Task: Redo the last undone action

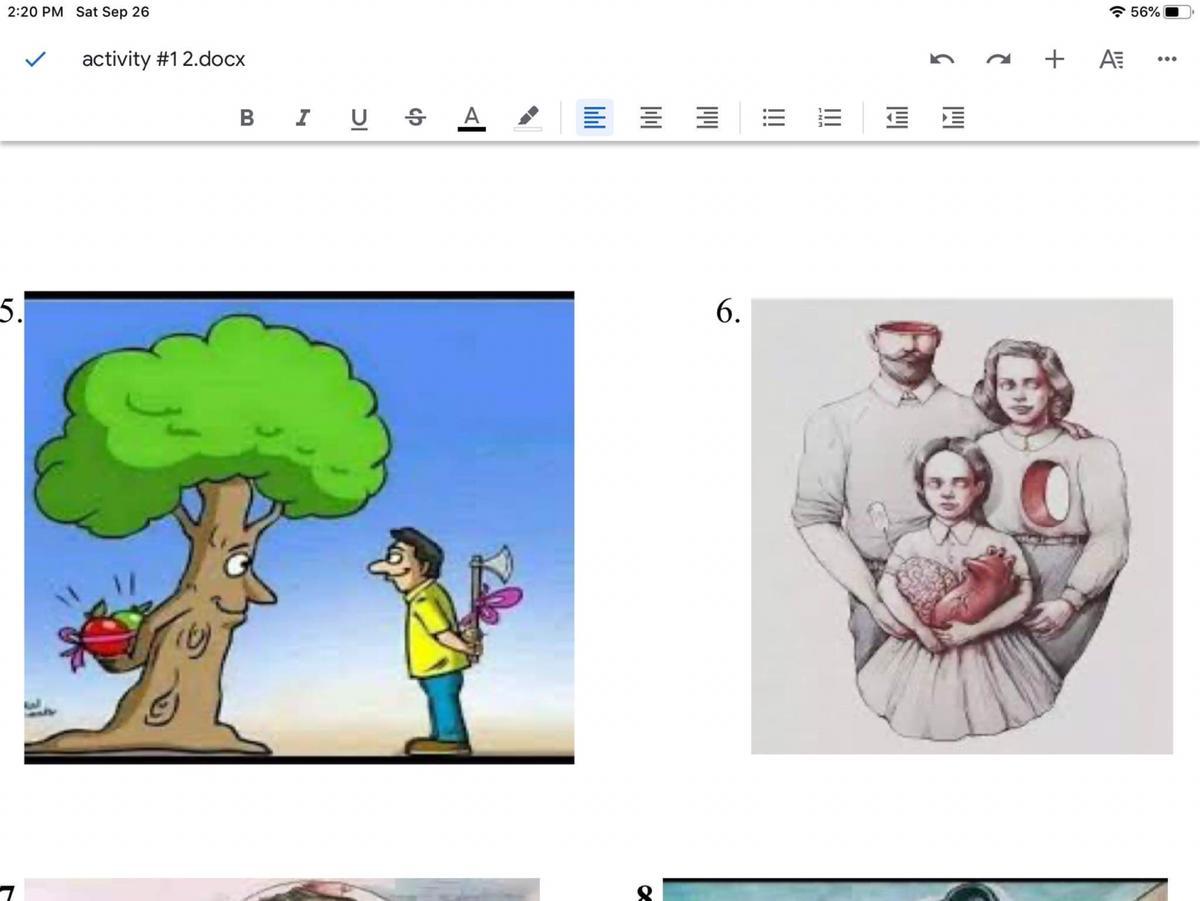Action: 998,59
